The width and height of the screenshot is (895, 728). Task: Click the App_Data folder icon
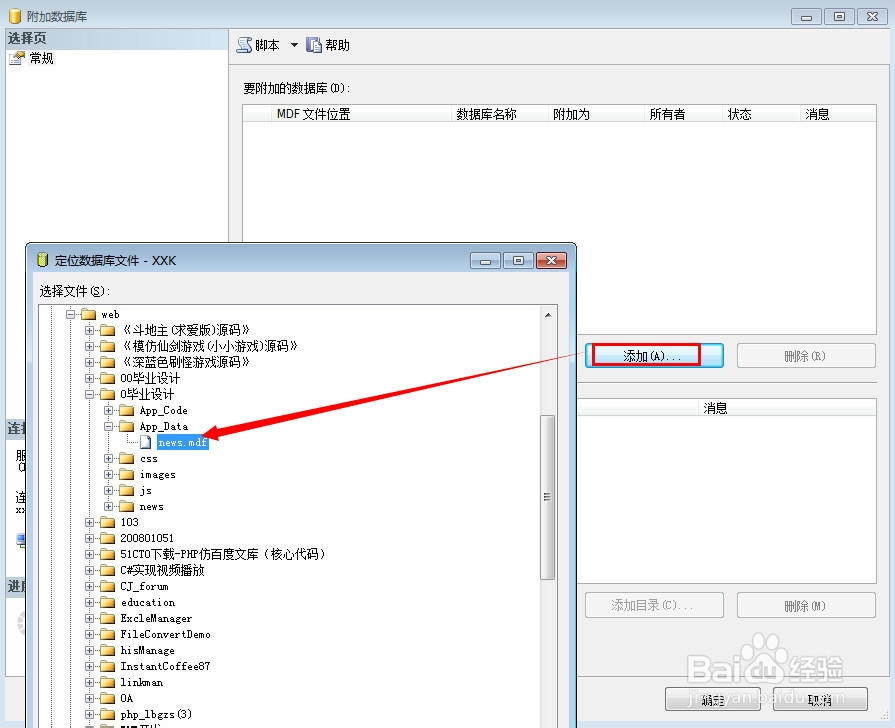pyautogui.click(x=127, y=427)
